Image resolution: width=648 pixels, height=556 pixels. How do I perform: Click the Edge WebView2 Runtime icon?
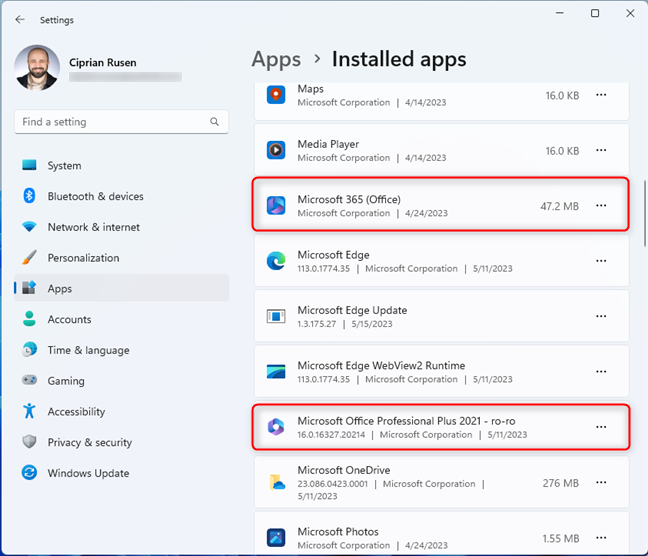point(276,372)
